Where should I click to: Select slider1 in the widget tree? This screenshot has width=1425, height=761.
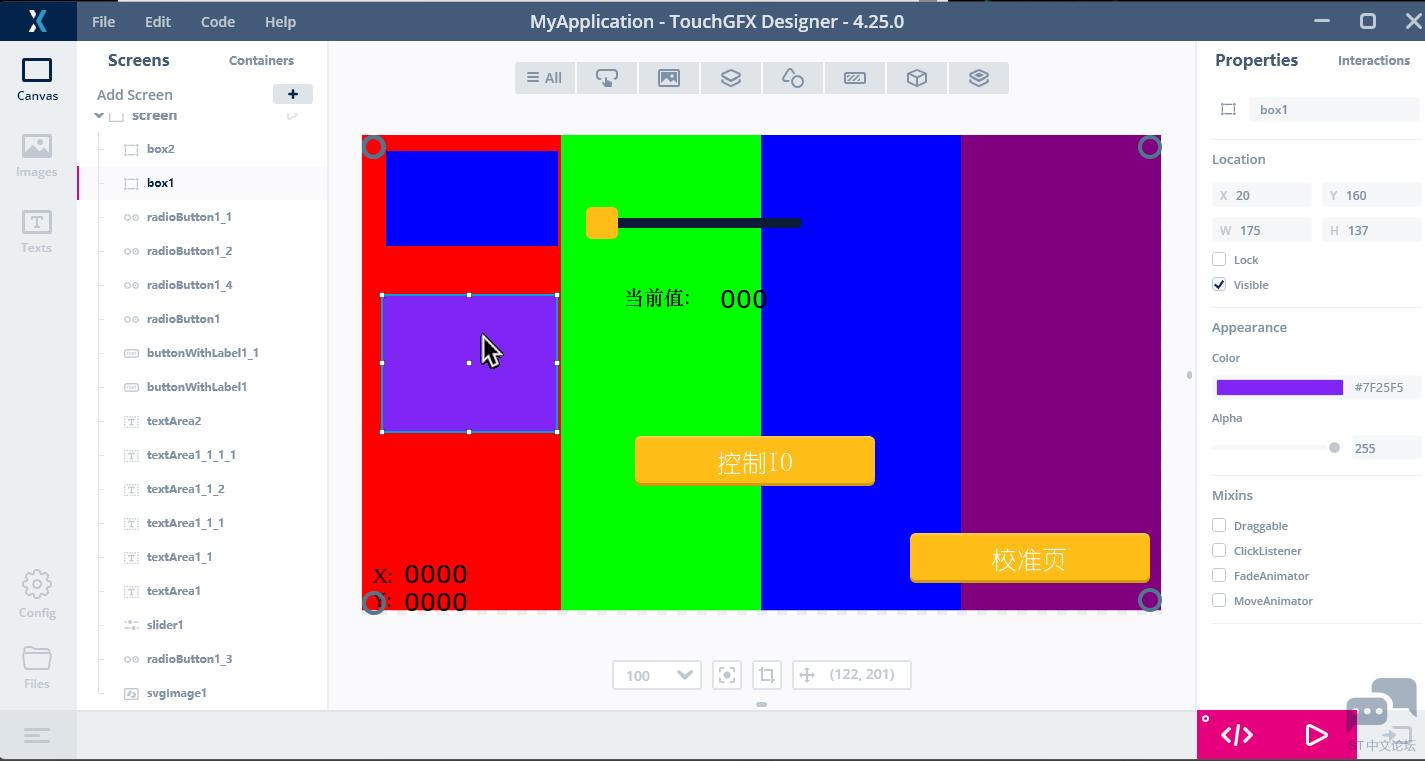pyautogui.click(x=165, y=625)
